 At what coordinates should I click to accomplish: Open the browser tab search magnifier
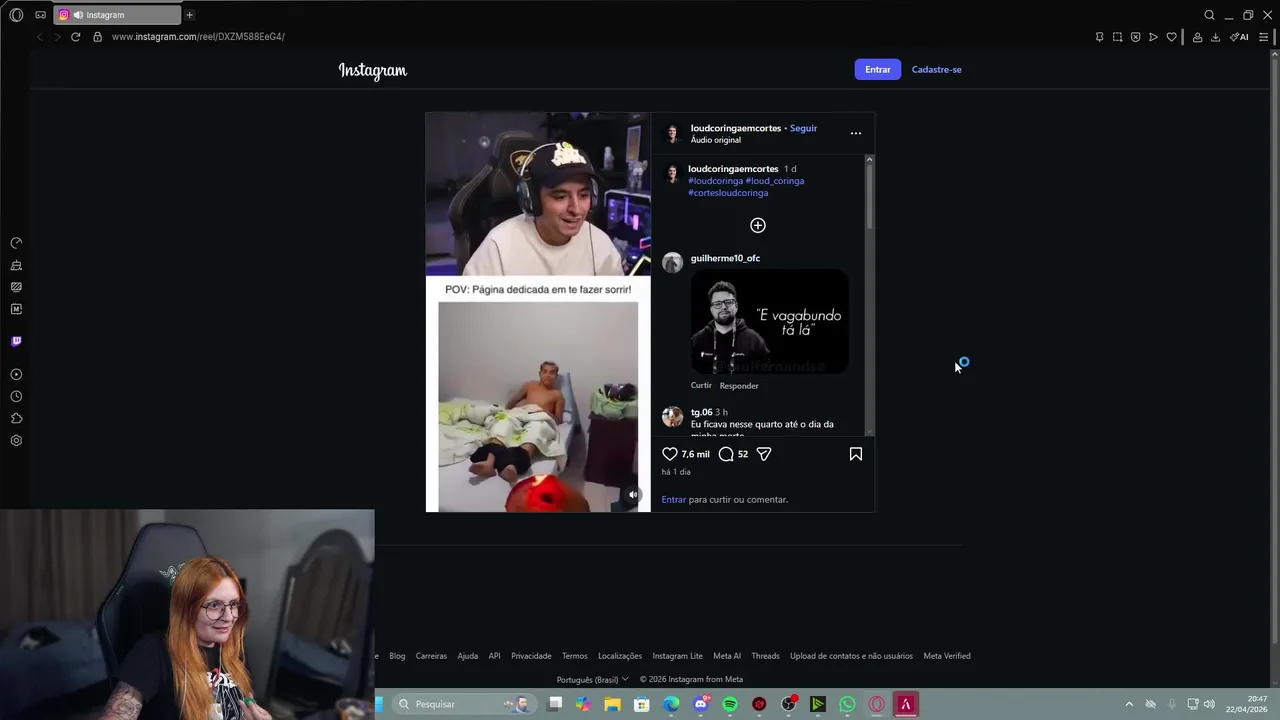1209,15
